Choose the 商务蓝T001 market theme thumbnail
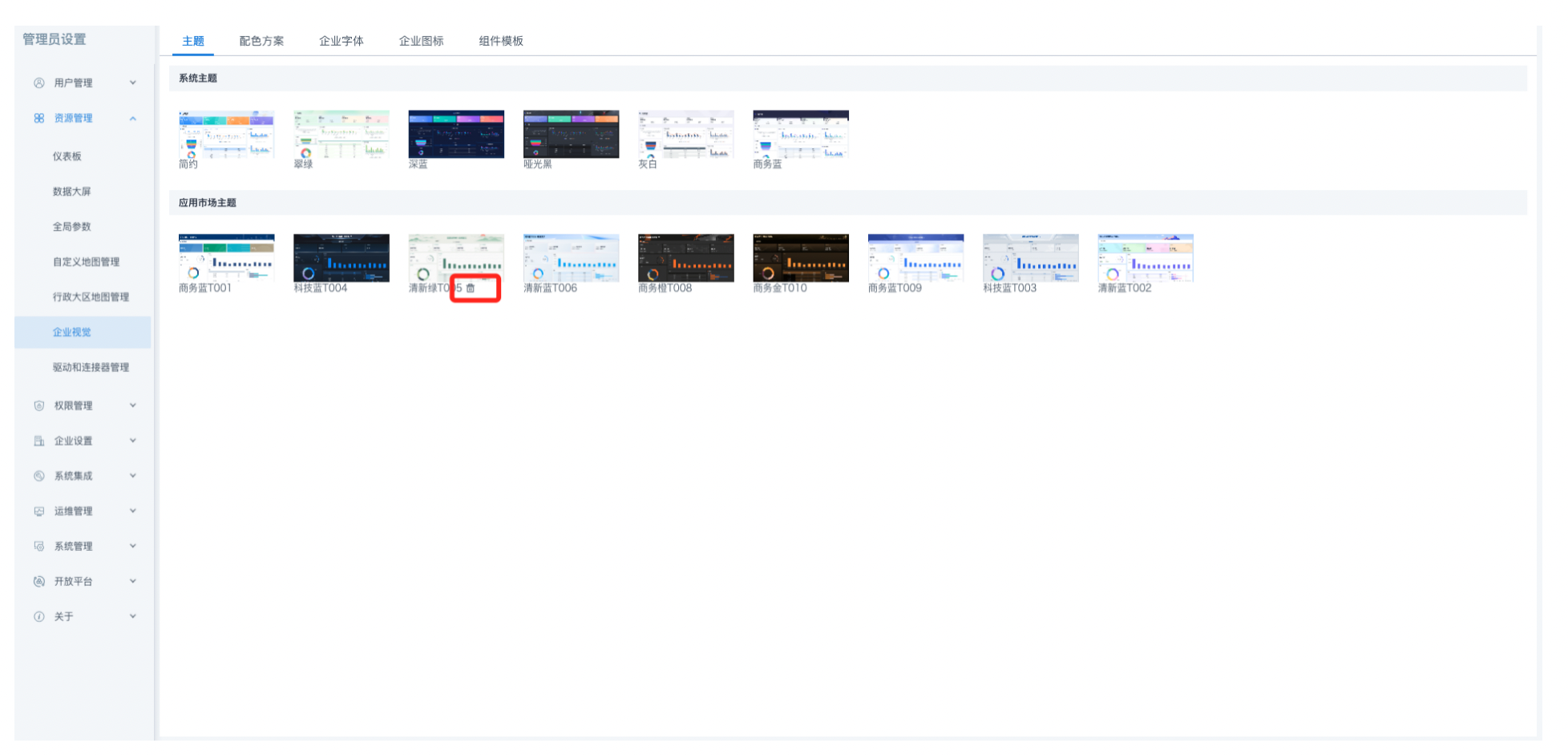1568x755 pixels. (226, 258)
